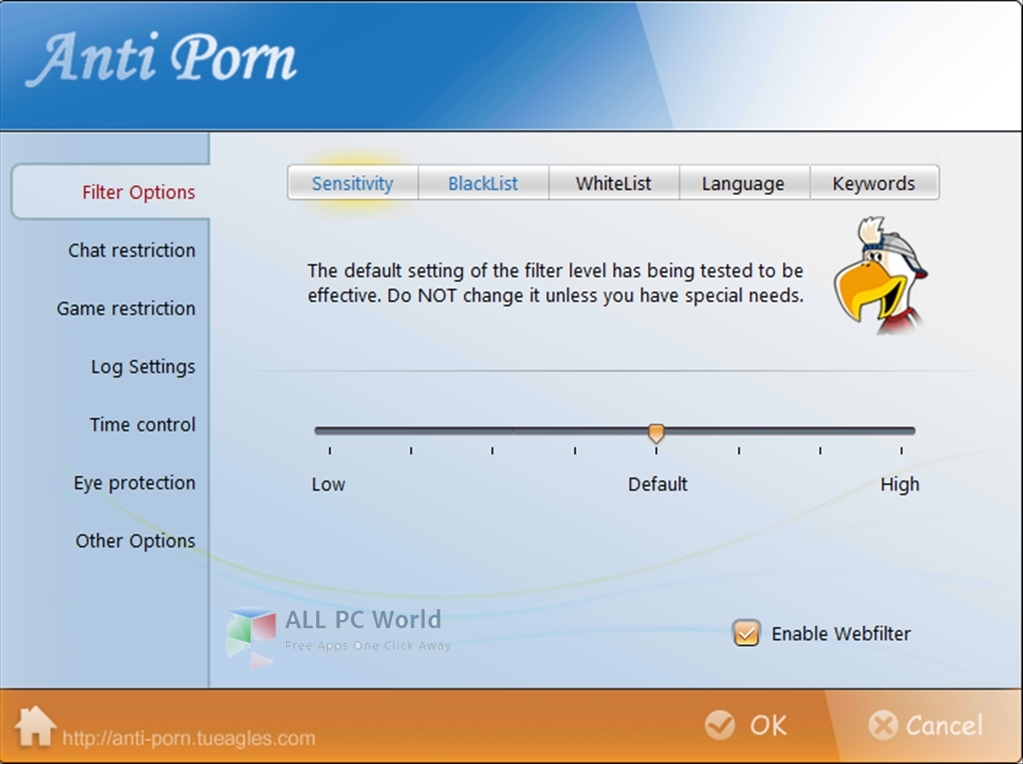Screen dimensions: 1023x764
Task: Select the Keywords tab
Action: [874, 183]
